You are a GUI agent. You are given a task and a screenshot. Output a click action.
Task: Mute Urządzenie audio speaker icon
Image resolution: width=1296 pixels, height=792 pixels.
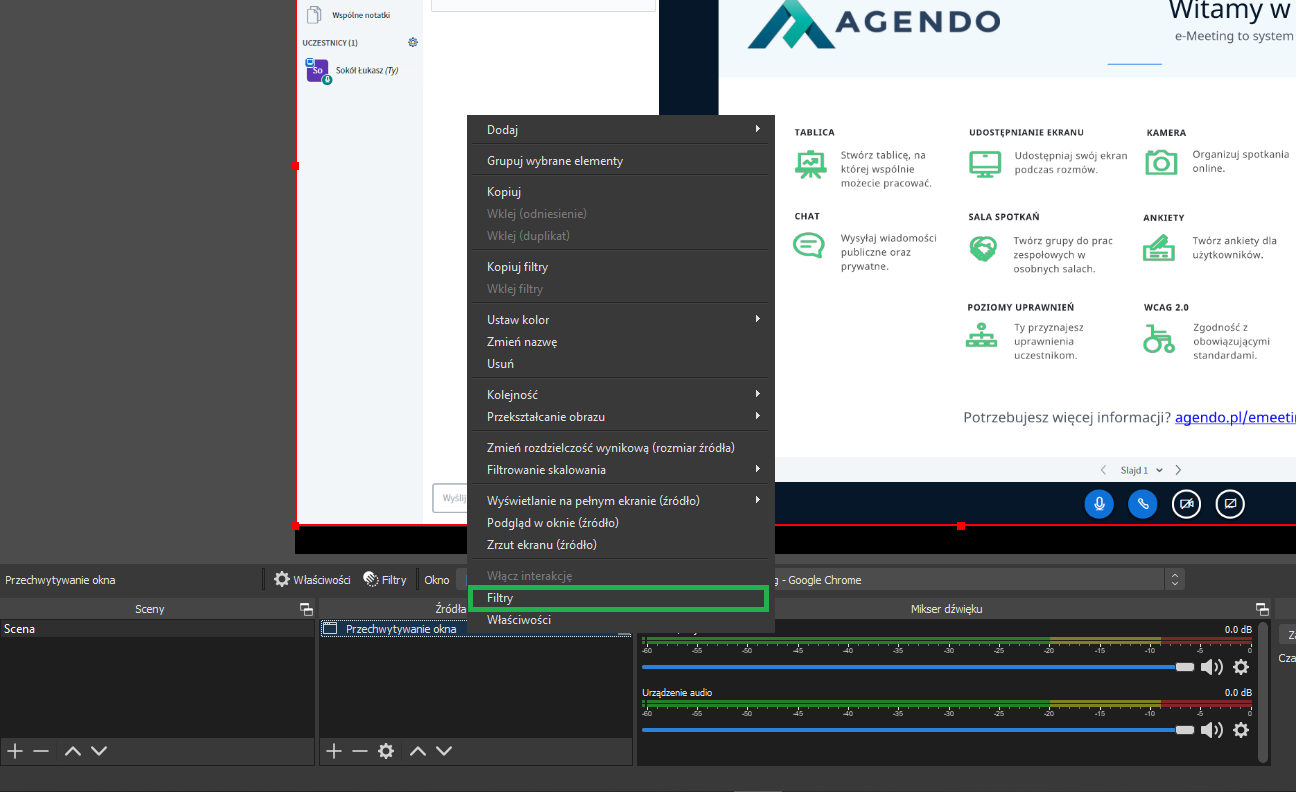click(1211, 730)
